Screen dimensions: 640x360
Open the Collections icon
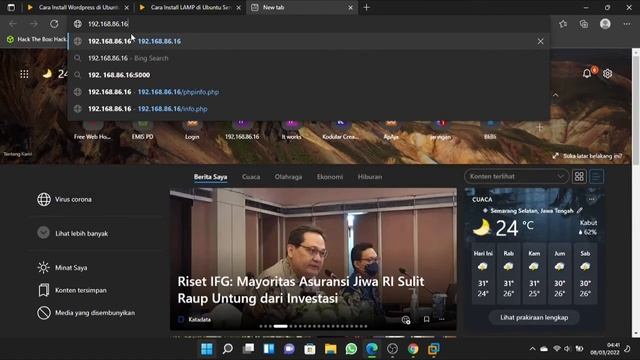(x=584, y=24)
